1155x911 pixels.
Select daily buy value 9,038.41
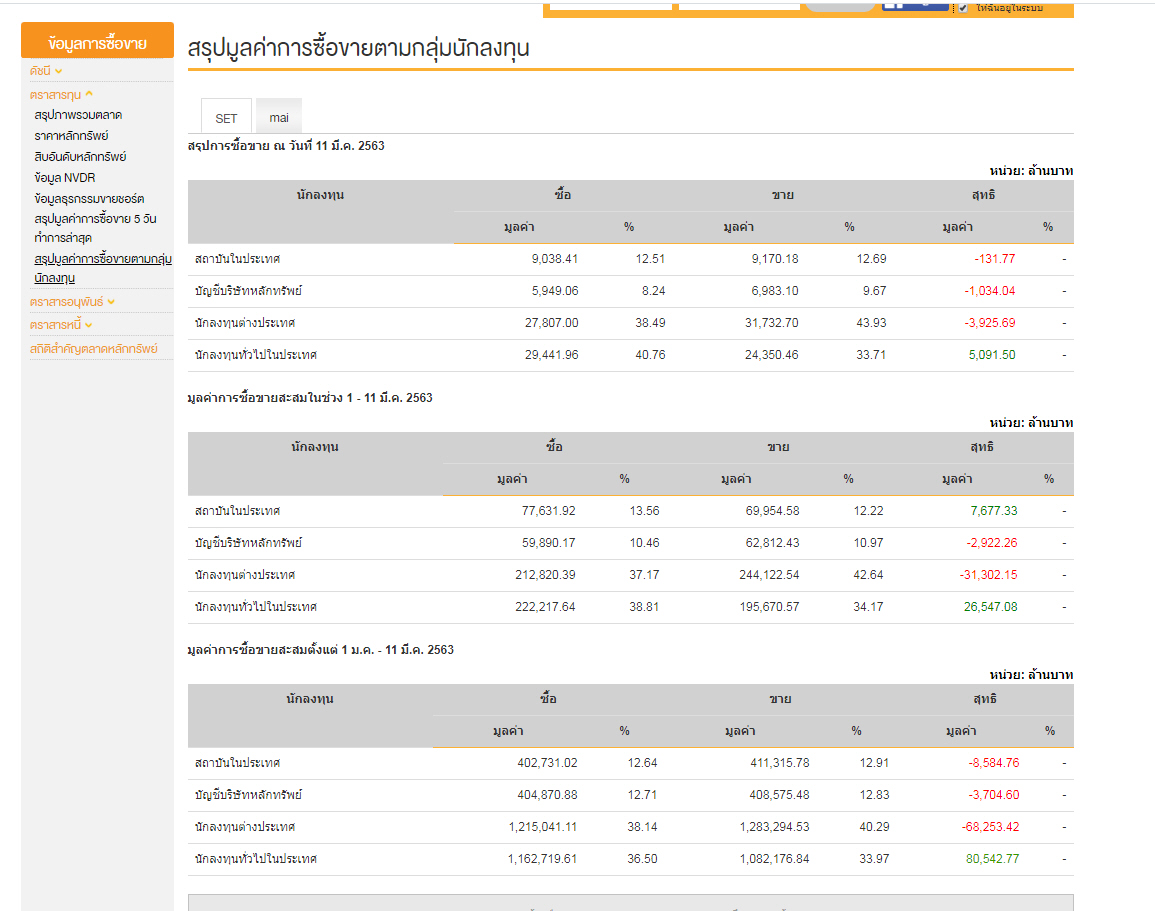(555, 259)
